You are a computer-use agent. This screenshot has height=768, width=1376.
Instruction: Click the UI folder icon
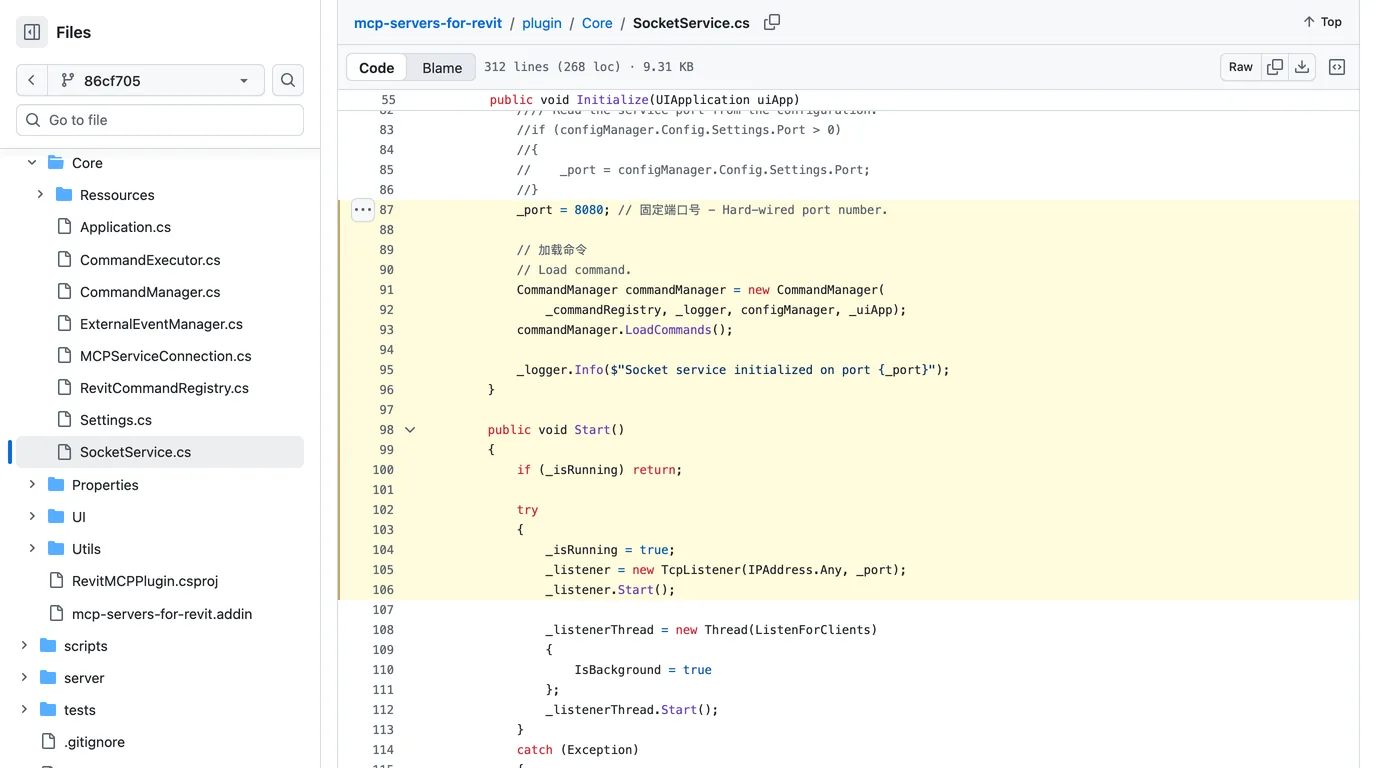[56, 516]
